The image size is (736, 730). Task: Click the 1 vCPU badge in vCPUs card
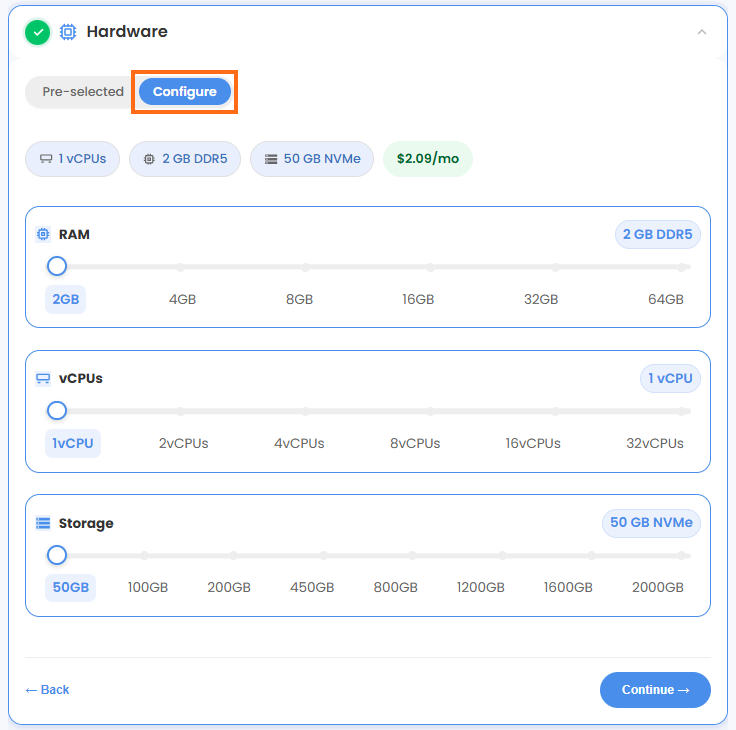click(670, 378)
